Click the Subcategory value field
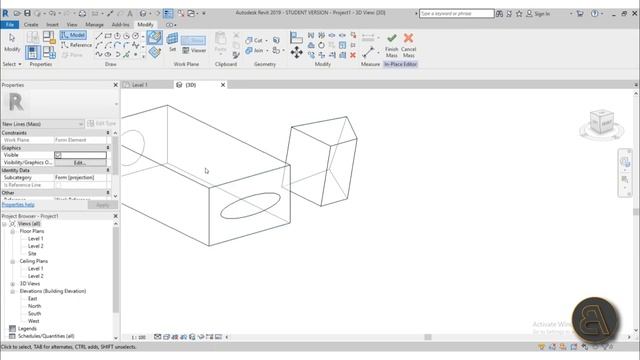Screen dimensions: 640x360 coord(81,178)
